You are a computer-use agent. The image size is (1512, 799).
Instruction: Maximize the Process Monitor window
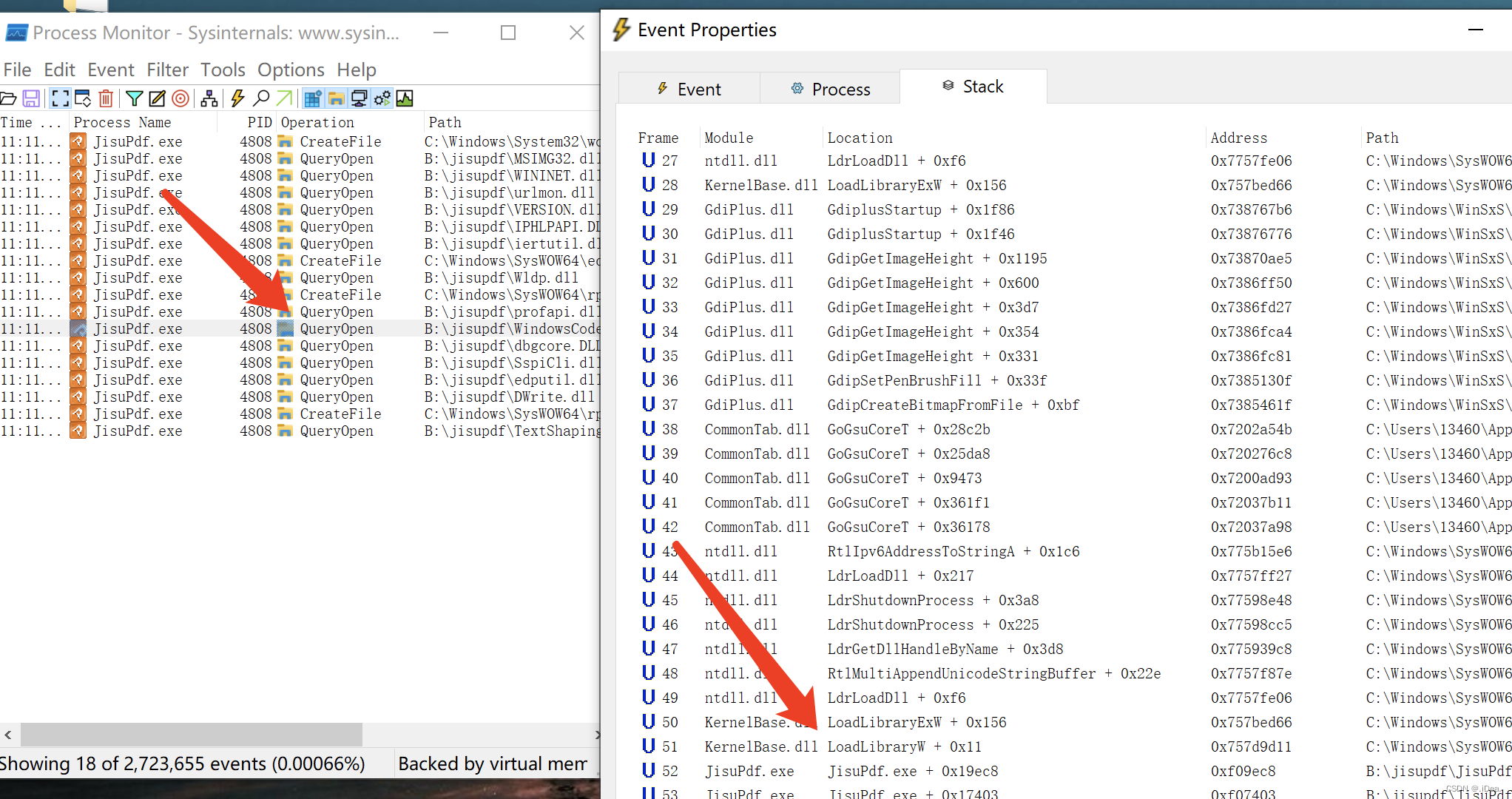[x=508, y=33]
